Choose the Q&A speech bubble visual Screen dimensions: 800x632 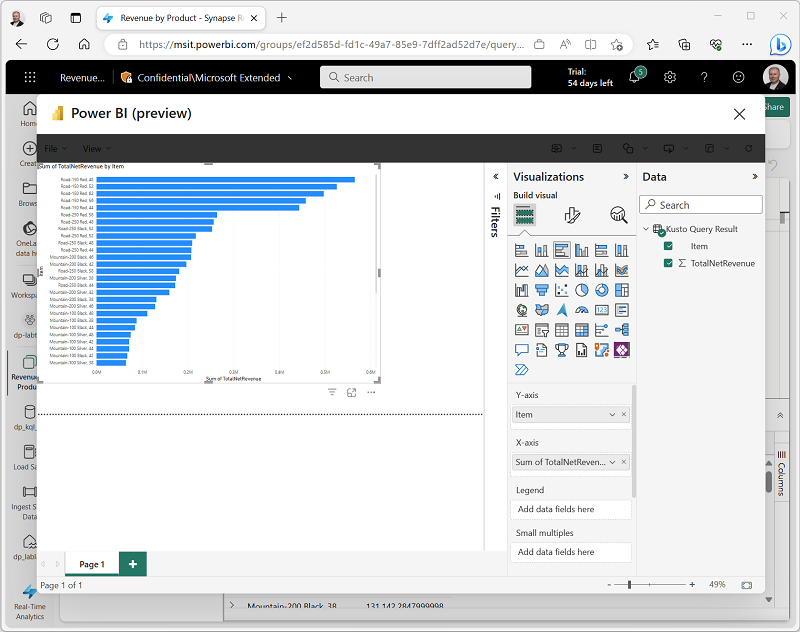[x=521, y=350]
